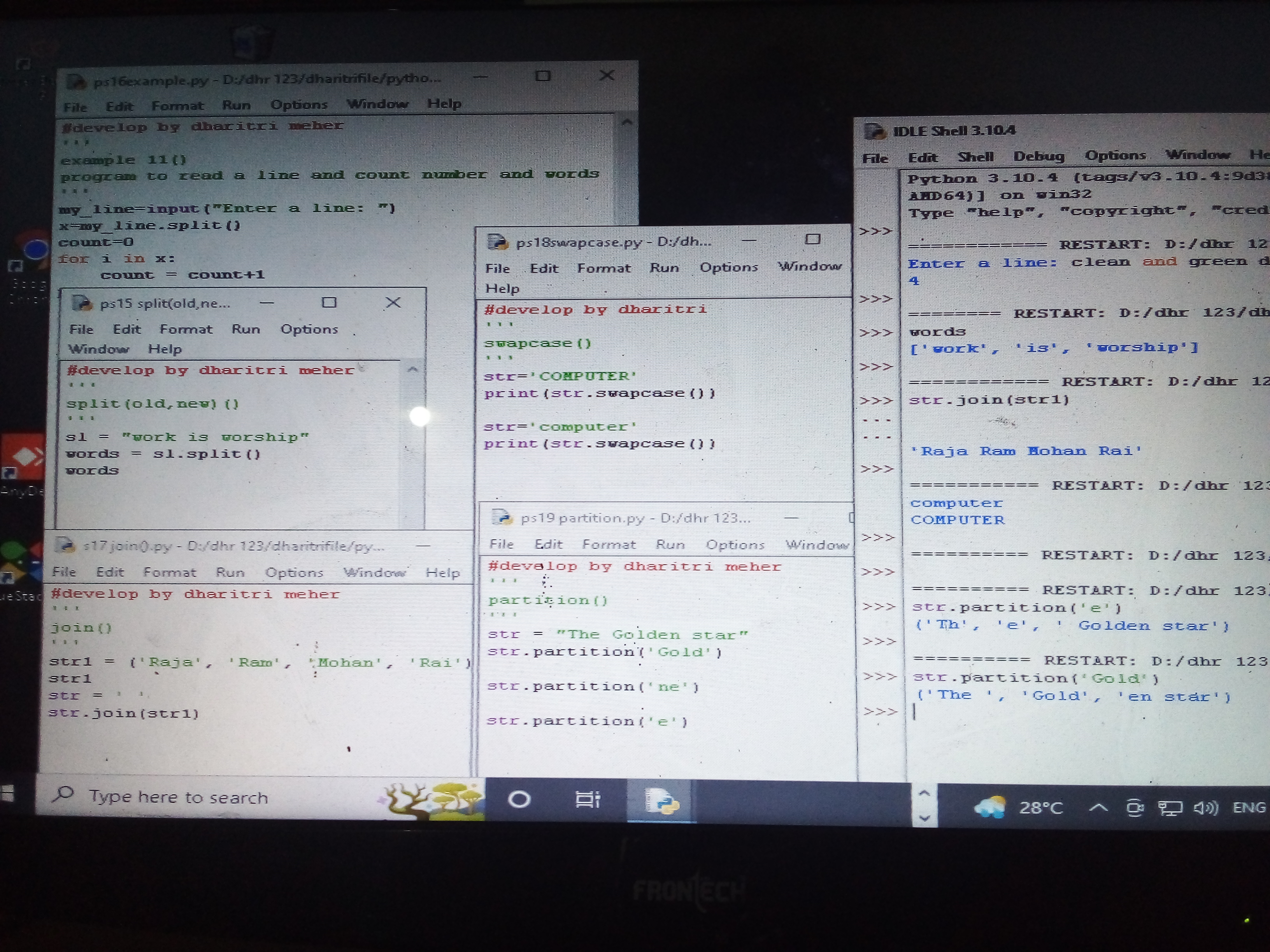Image resolution: width=1270 pixels, height=952 pixels.
Task: Open Options menu in ps19 partition.py window
Action: click(735, 544)
